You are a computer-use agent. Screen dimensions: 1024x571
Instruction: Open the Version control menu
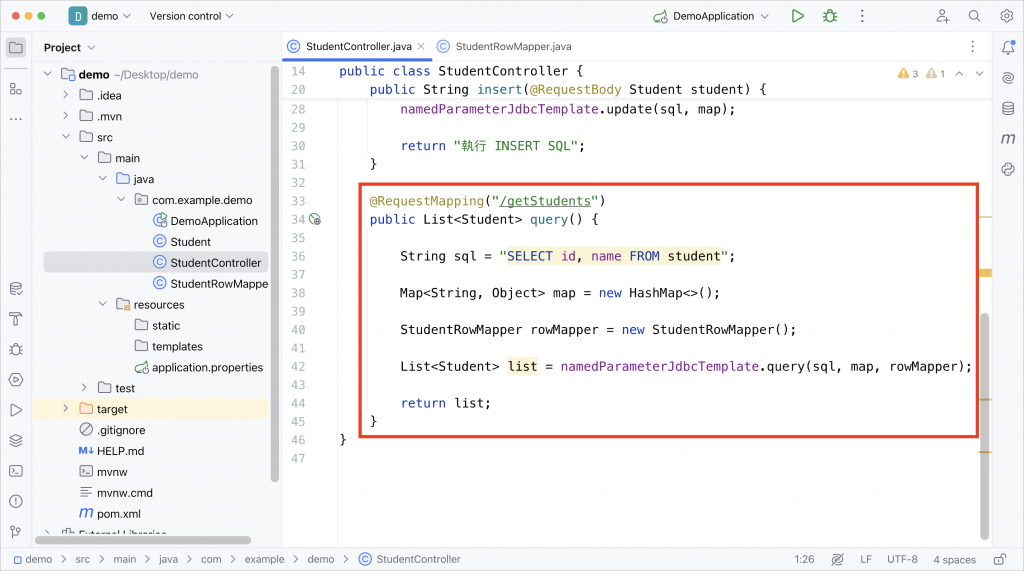(x=191, y=16)
